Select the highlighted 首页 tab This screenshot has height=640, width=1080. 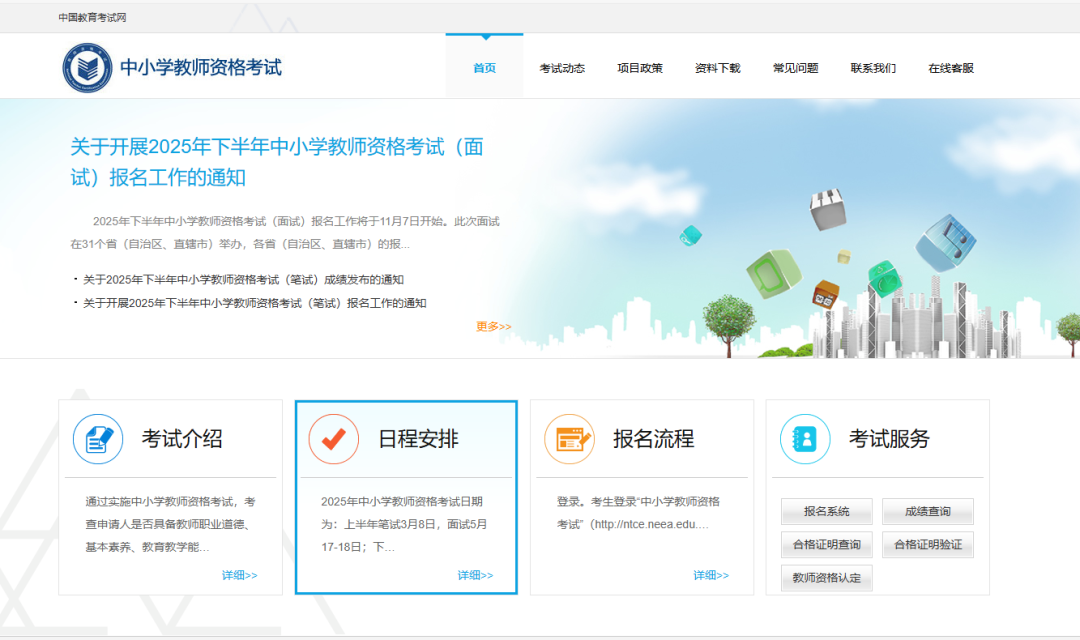[x=484, y=68]
